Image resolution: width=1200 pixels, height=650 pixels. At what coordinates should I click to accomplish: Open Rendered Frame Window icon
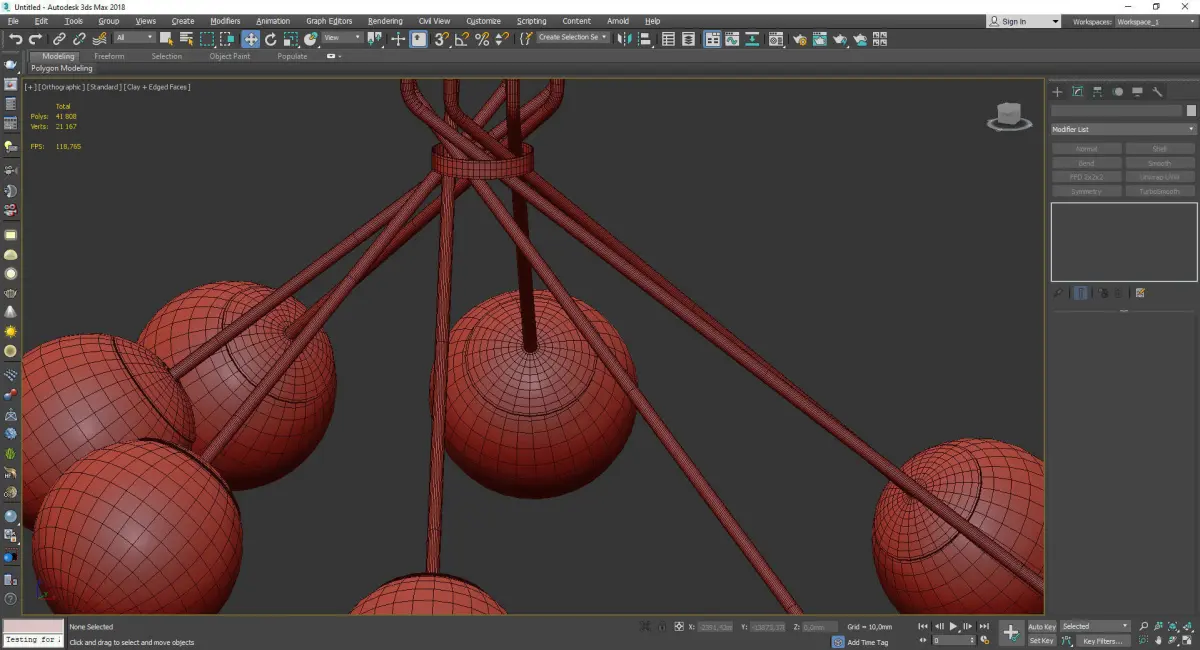click(x=819, y=39)
